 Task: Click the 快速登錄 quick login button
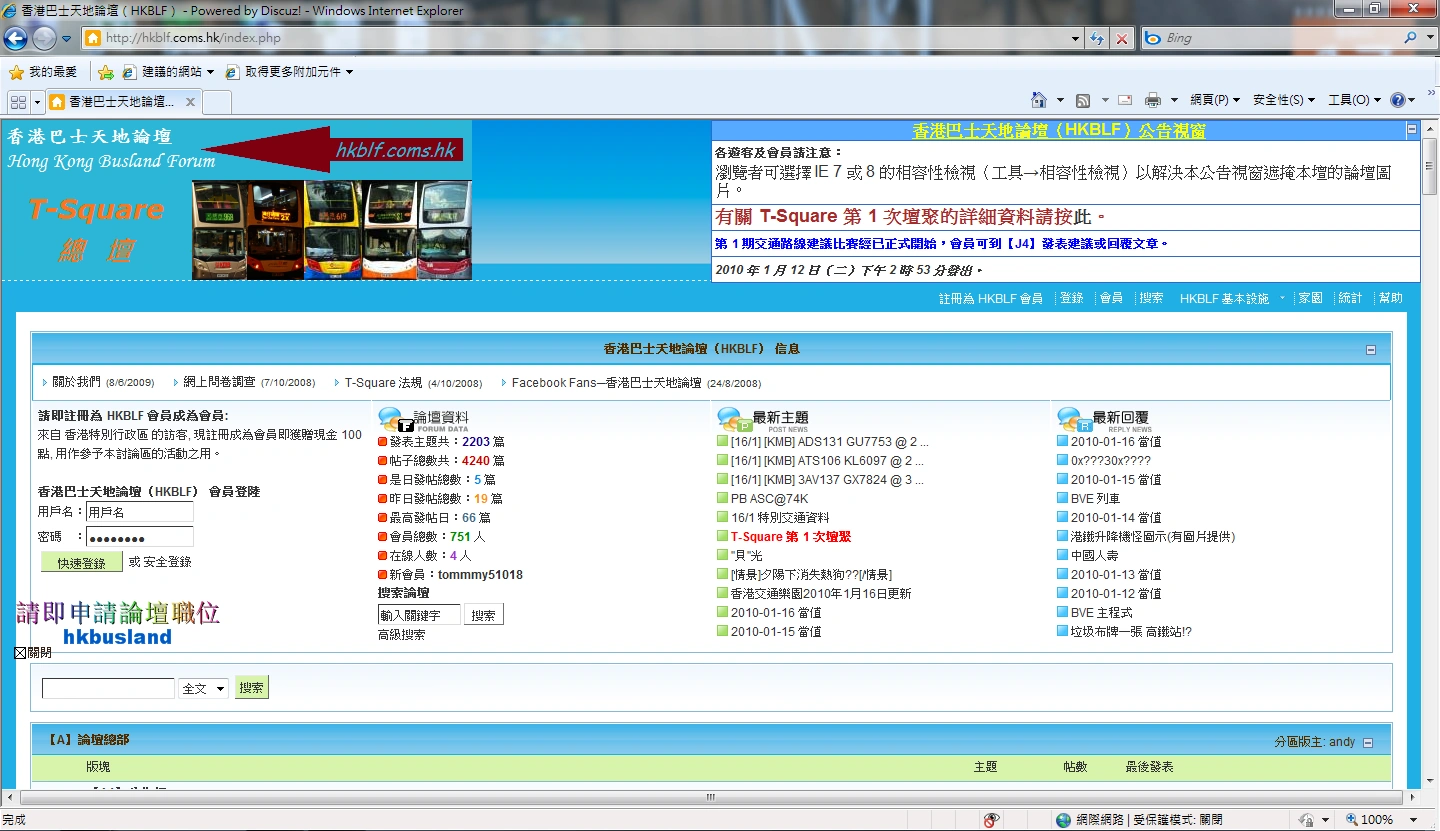tap(82, 562)
